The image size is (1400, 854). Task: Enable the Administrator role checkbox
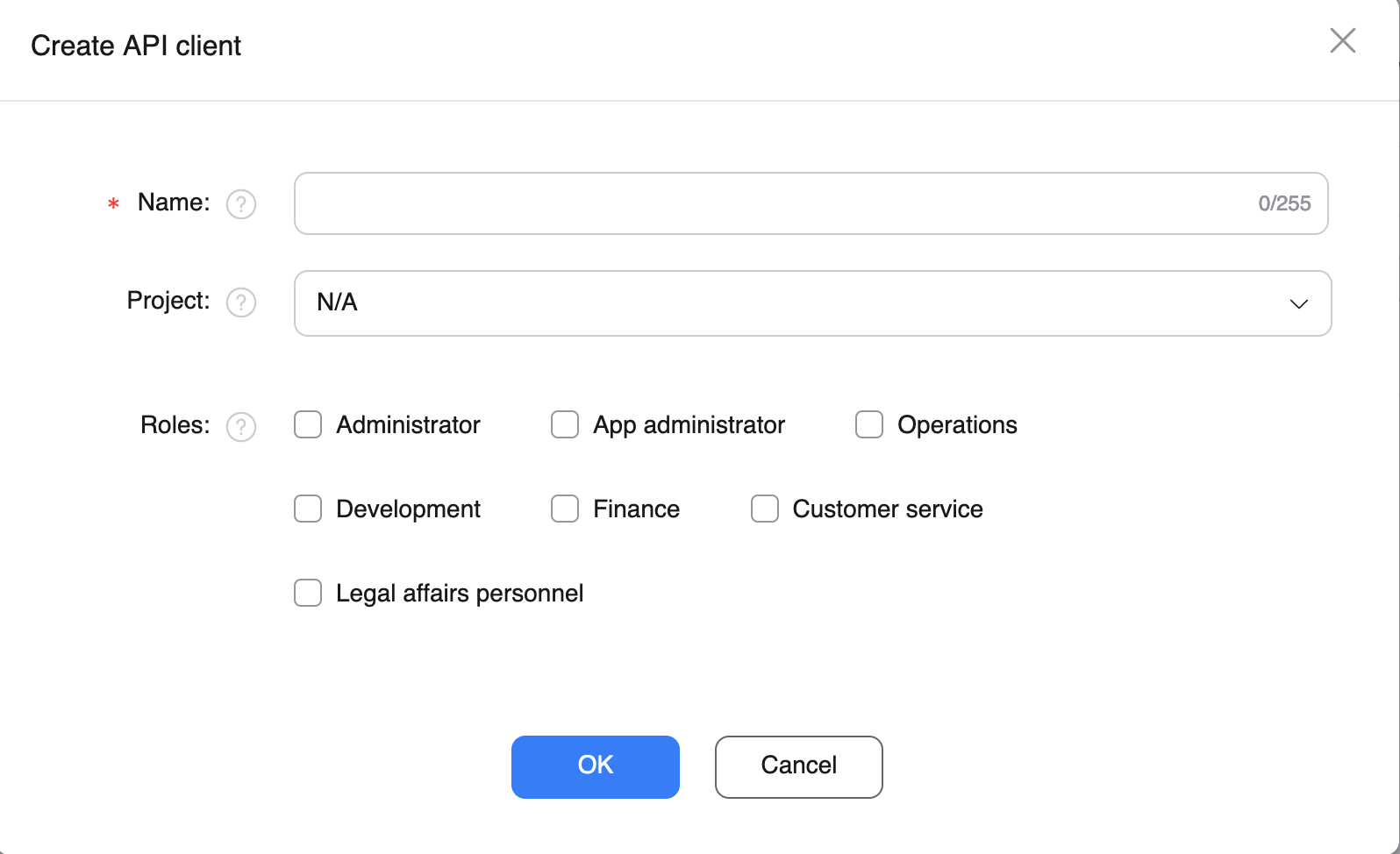[x=308, y=424]
